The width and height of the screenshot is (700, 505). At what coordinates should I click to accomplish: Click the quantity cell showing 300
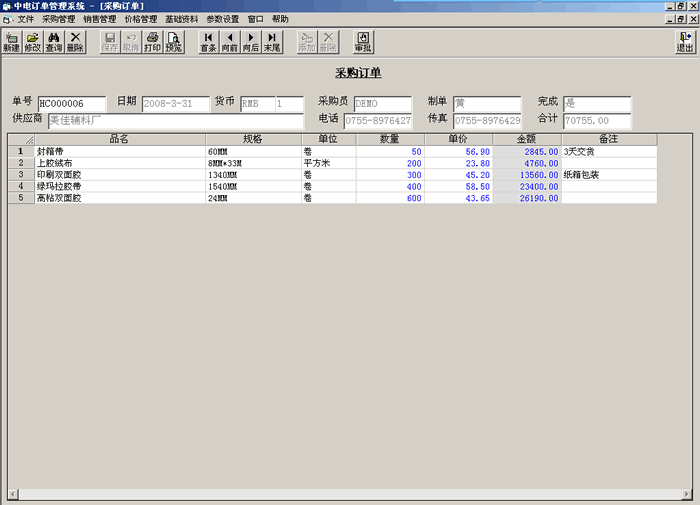[390, 175]
